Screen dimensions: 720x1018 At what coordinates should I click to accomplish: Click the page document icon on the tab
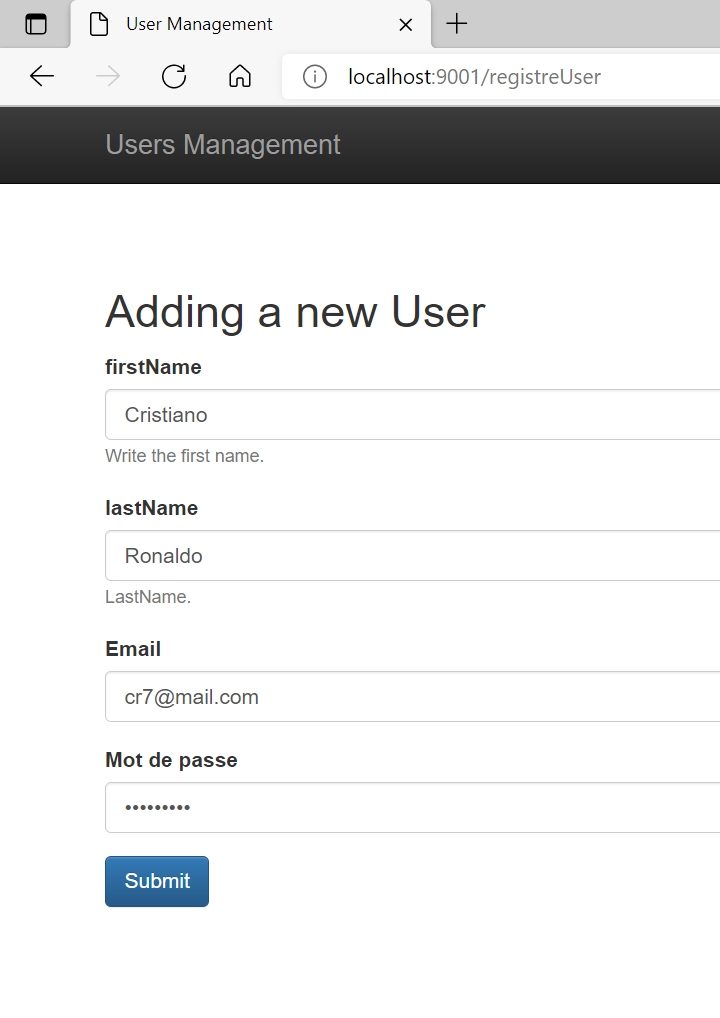click(98, 23)
